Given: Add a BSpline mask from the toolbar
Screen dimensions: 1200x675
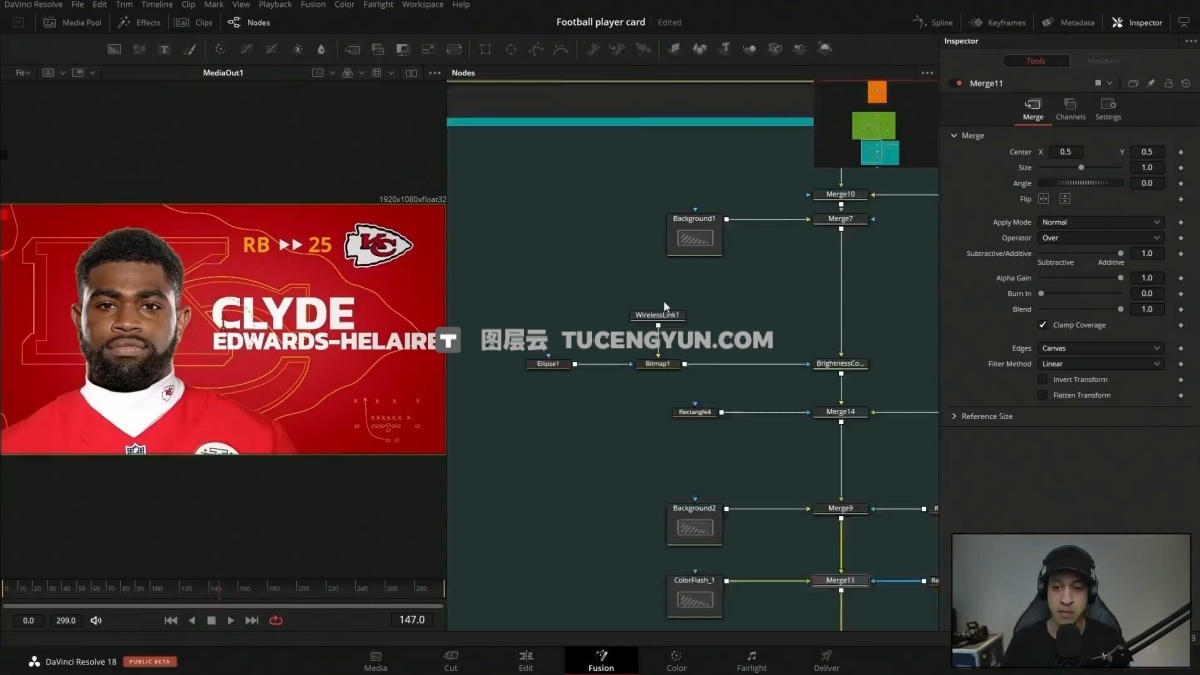Looking at the screenshot, I should 561,49.
